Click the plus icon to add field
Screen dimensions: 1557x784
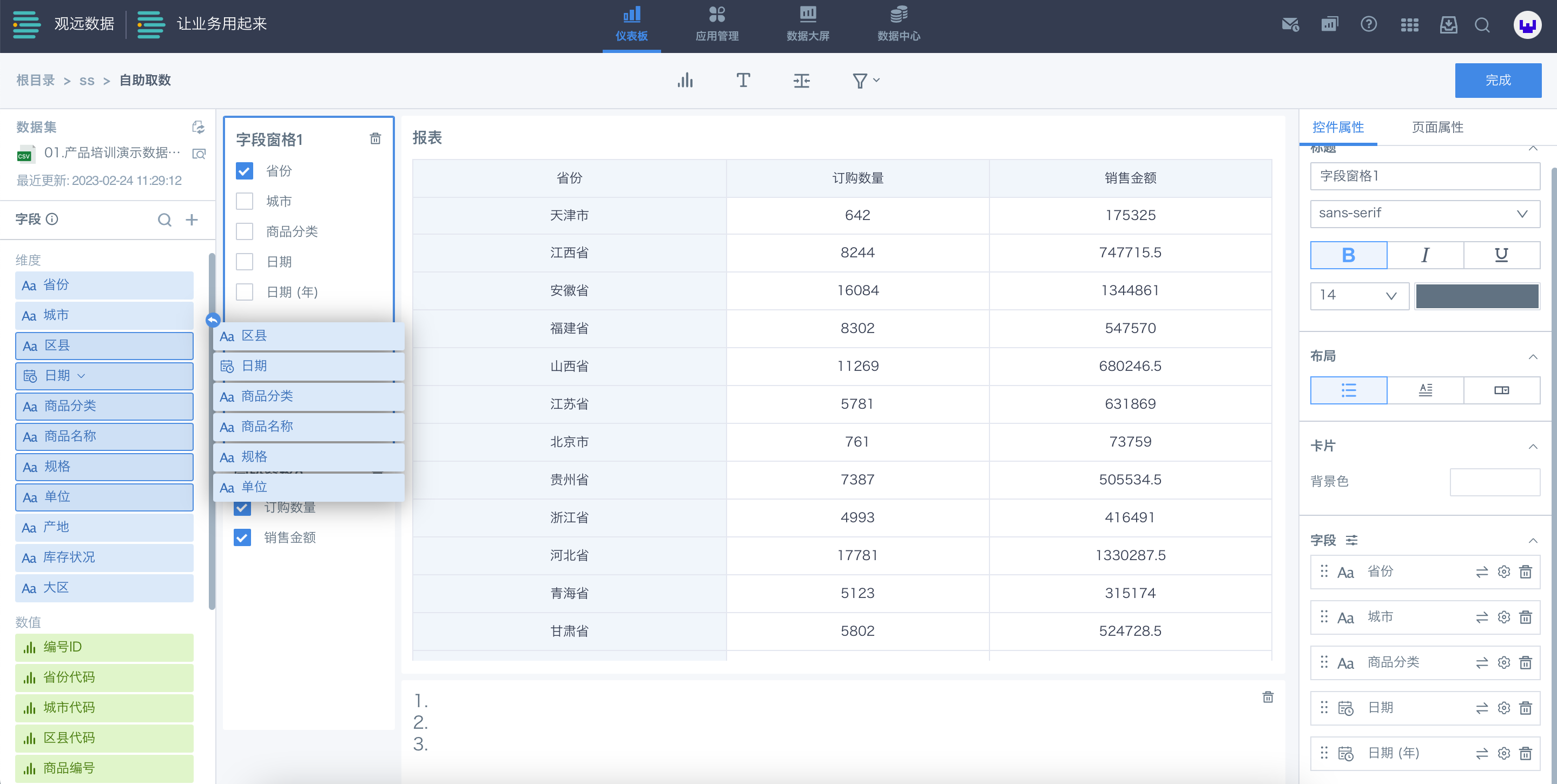point(192,220)
